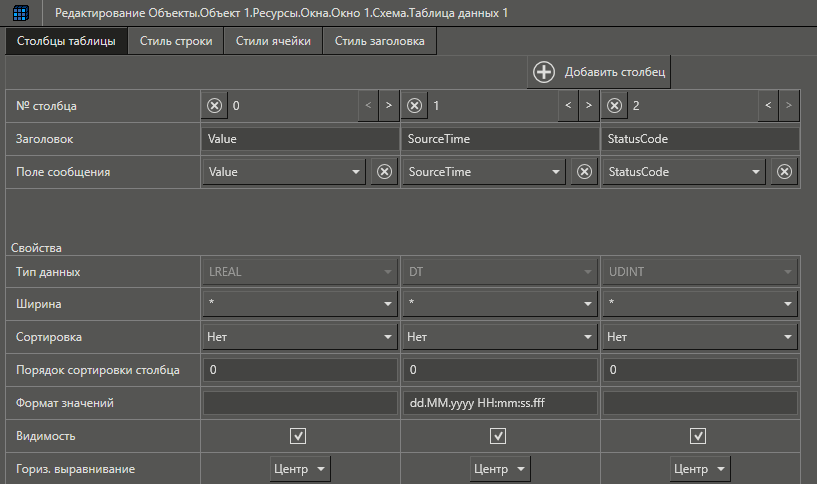Open the Стиль заголовка tab
817x484 pixels.
click(x=379, y=42)
